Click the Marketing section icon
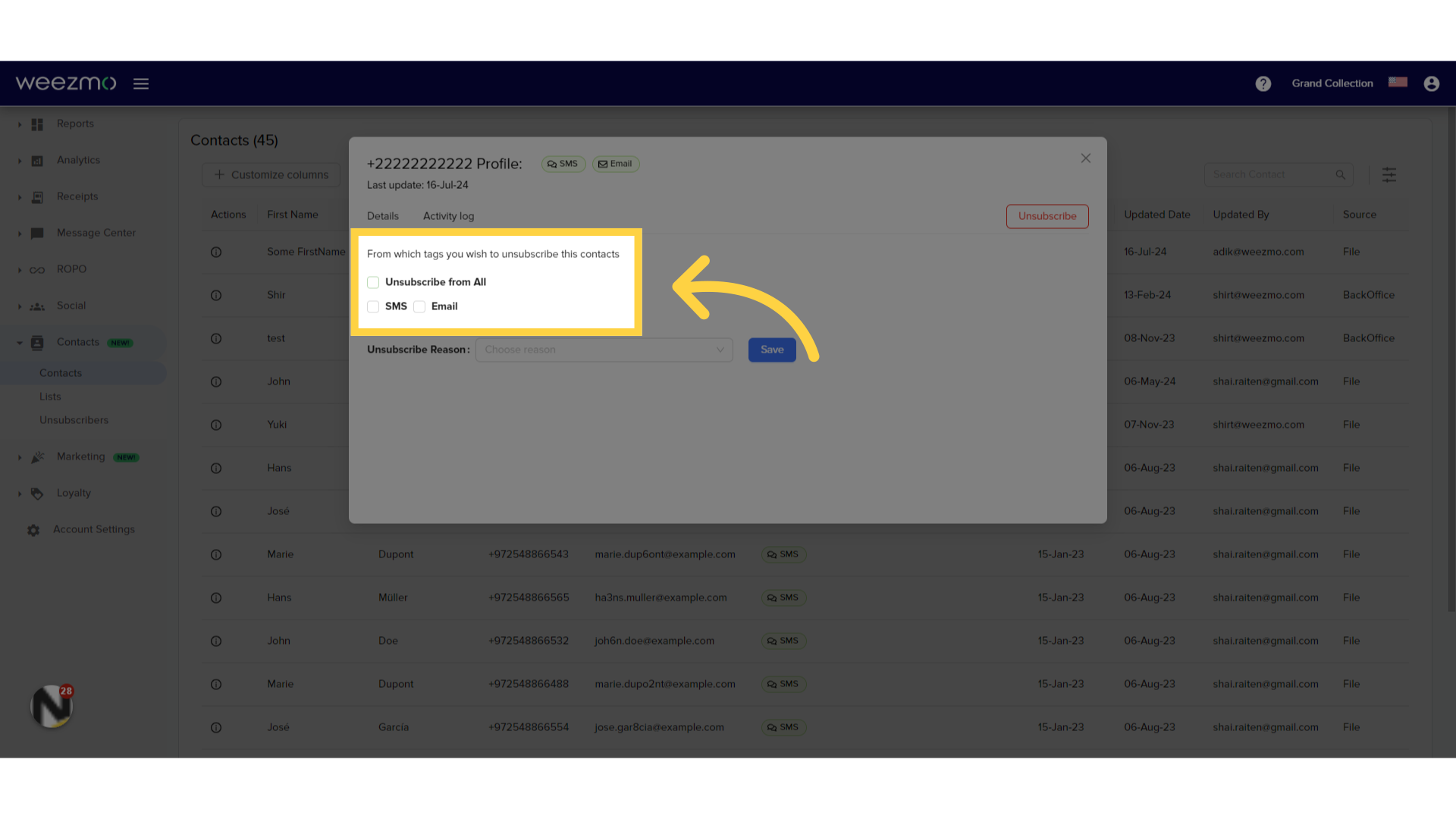Screen dimensions: 1456x819 37,456
